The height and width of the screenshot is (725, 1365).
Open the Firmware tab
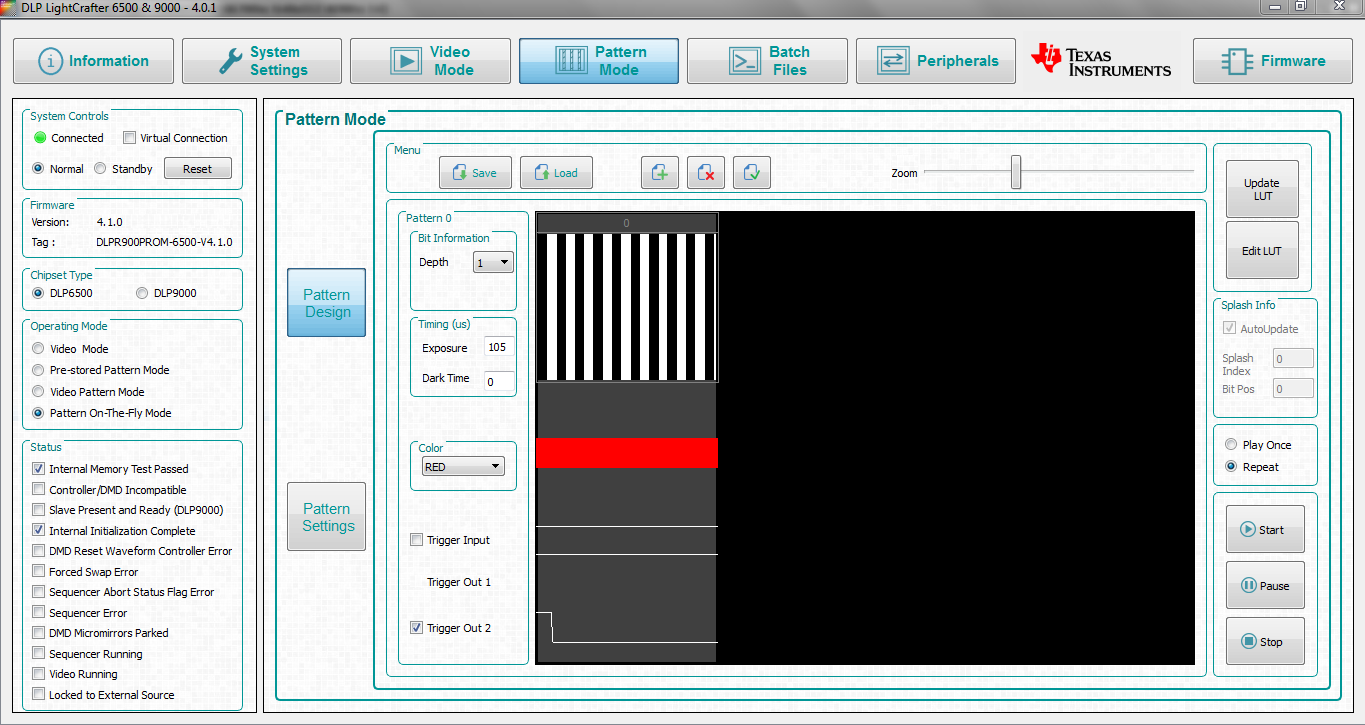pos(1273,61)
